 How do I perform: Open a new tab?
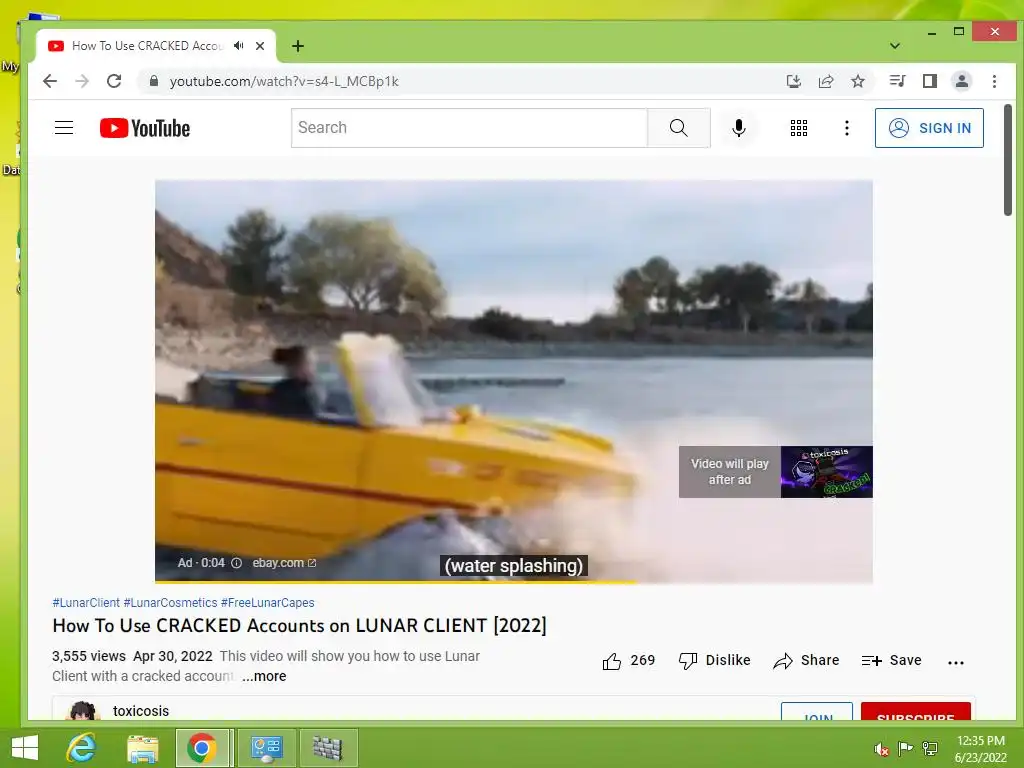(x=298, y=46)
